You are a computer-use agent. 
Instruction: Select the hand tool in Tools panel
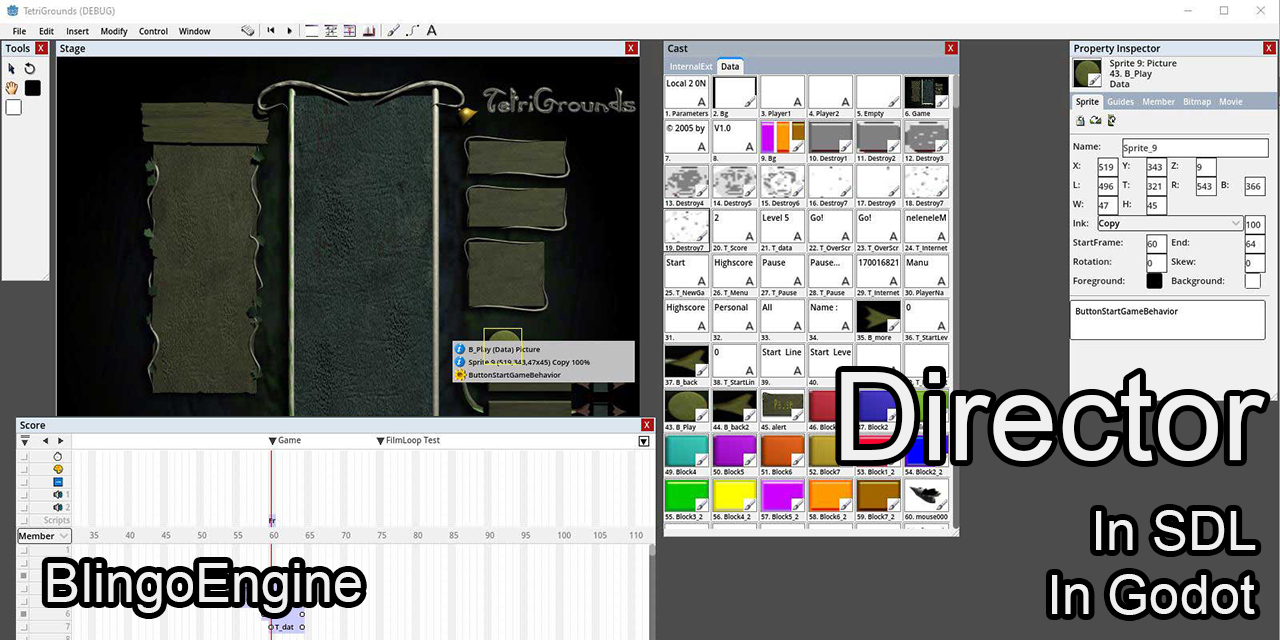[x=12, y=88]
